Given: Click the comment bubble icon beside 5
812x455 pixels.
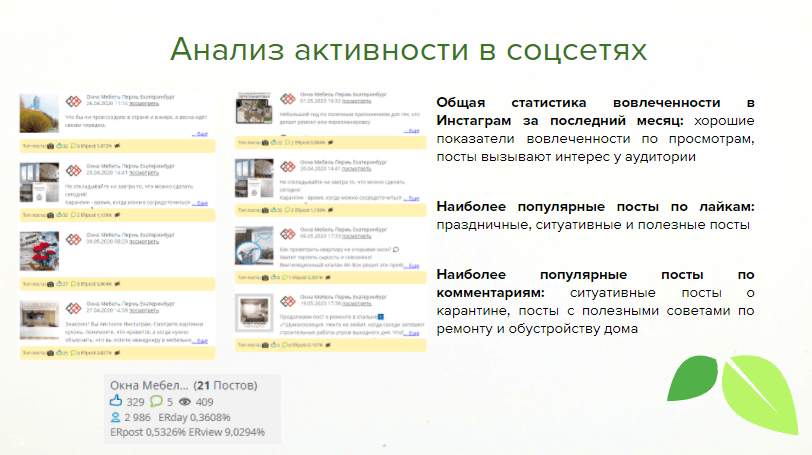Looking at the screenshot, I should (x=156, y=401).
